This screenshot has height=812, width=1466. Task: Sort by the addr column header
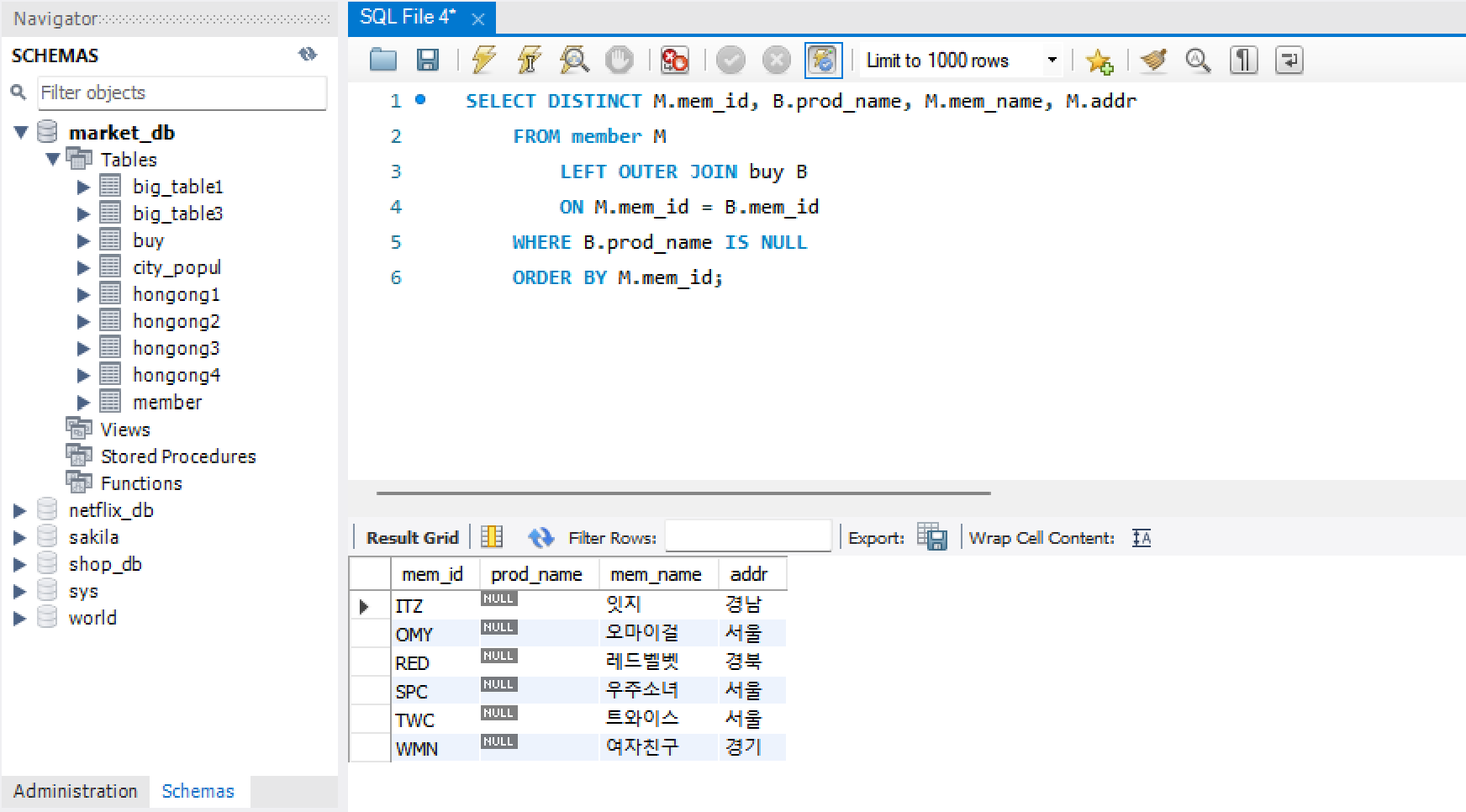coord(751,574)
